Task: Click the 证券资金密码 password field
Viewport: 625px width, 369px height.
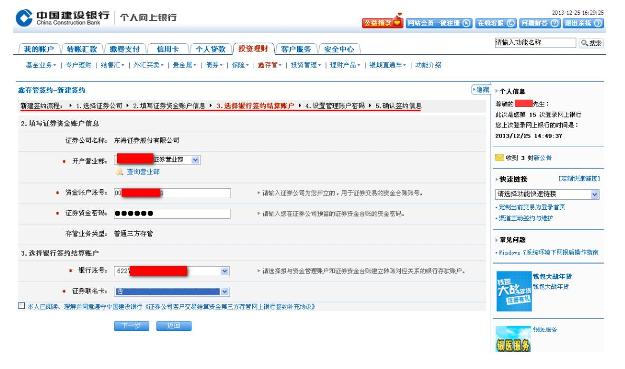Action: [172, 214]
